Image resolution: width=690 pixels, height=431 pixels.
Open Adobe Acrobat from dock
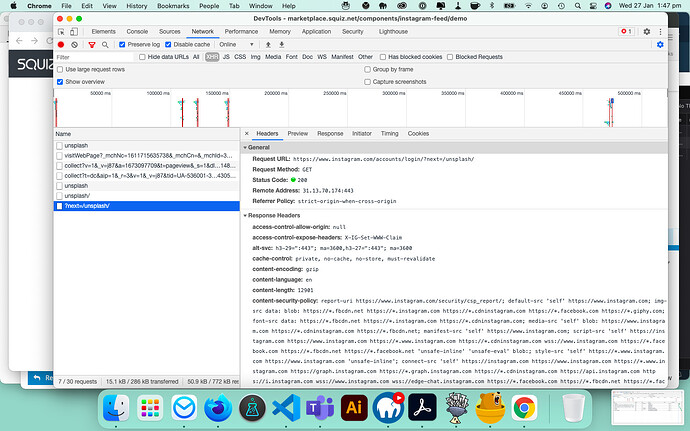pyautogui.click(x=422, y=408)
